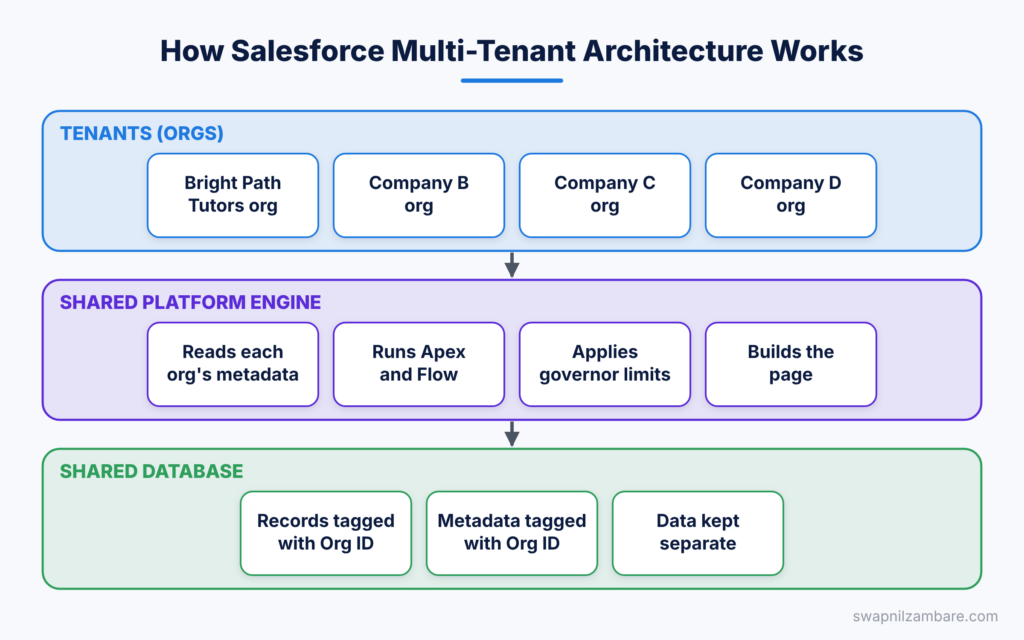Select the Runs Apex and Flow box

(419, 364)
